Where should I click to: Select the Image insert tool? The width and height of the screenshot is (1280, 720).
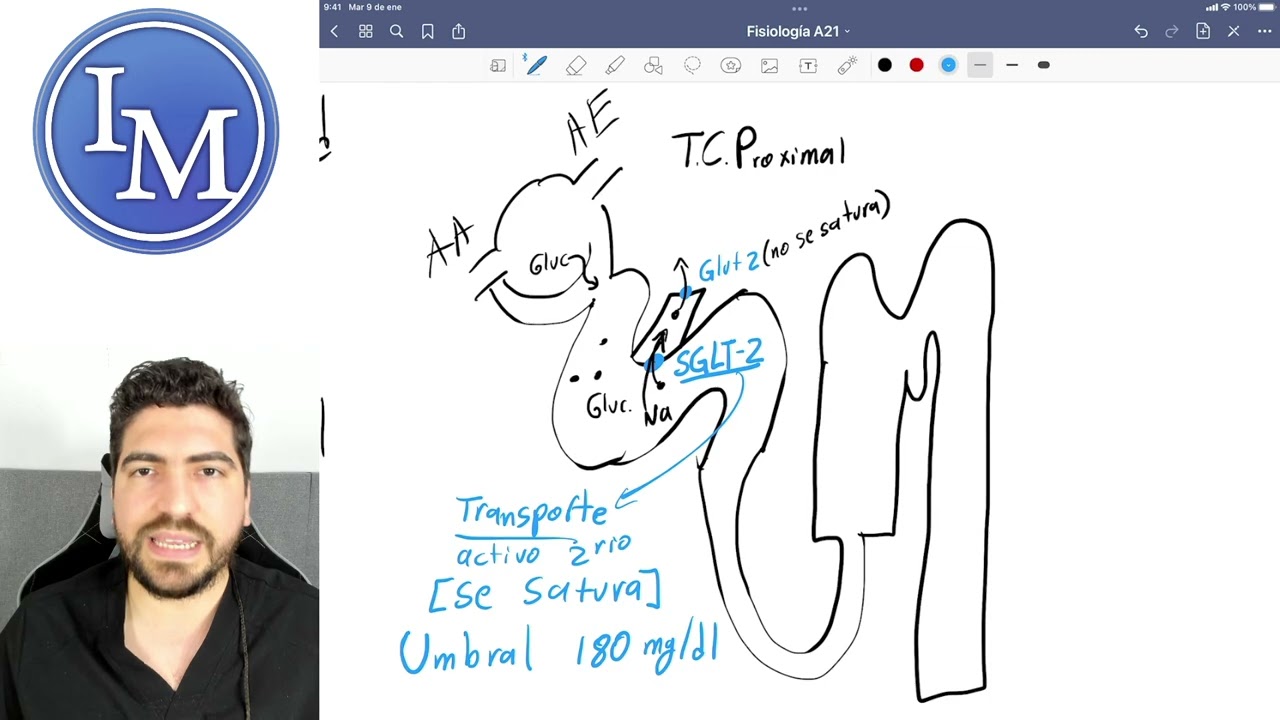click(769, 65)
